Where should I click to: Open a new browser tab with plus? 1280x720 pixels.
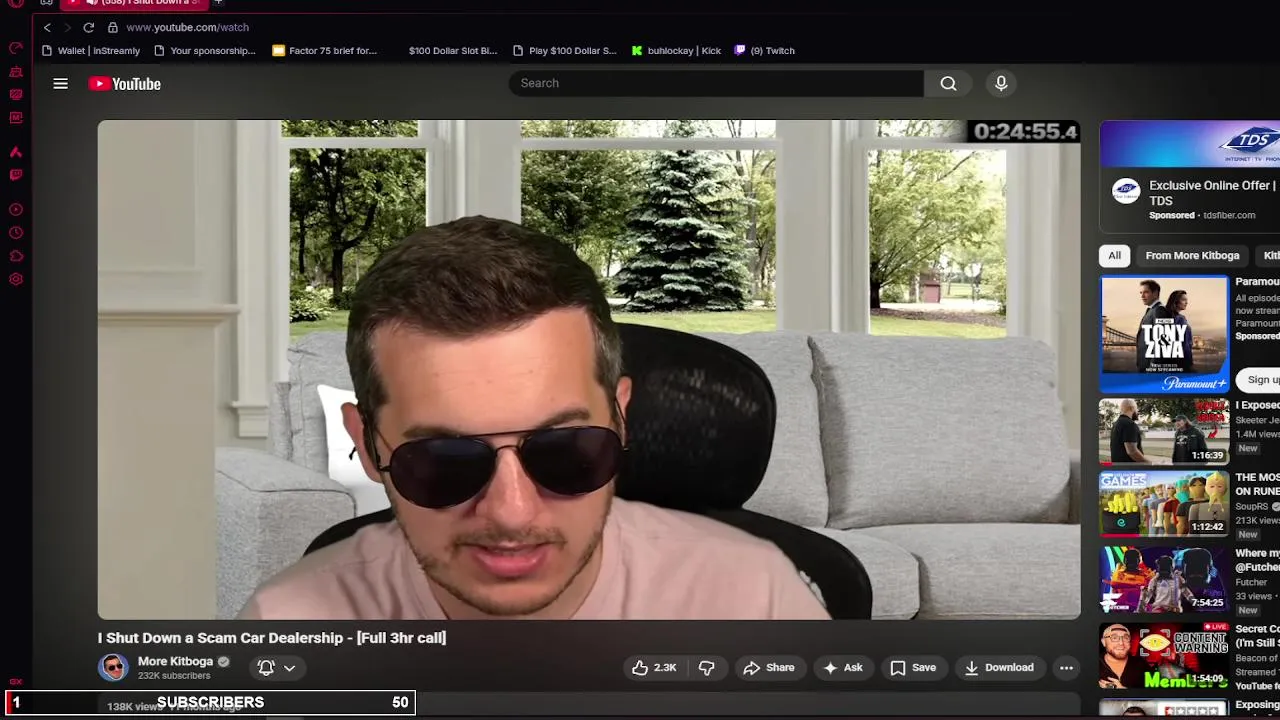tap(218, 3)
